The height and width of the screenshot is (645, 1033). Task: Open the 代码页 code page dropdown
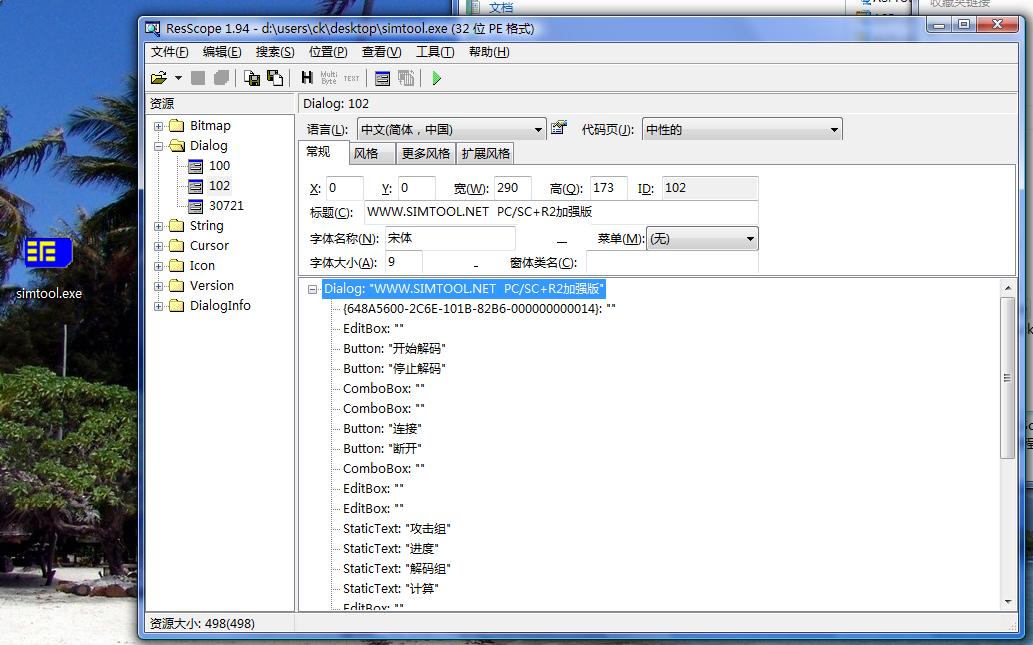pos(834,130)
